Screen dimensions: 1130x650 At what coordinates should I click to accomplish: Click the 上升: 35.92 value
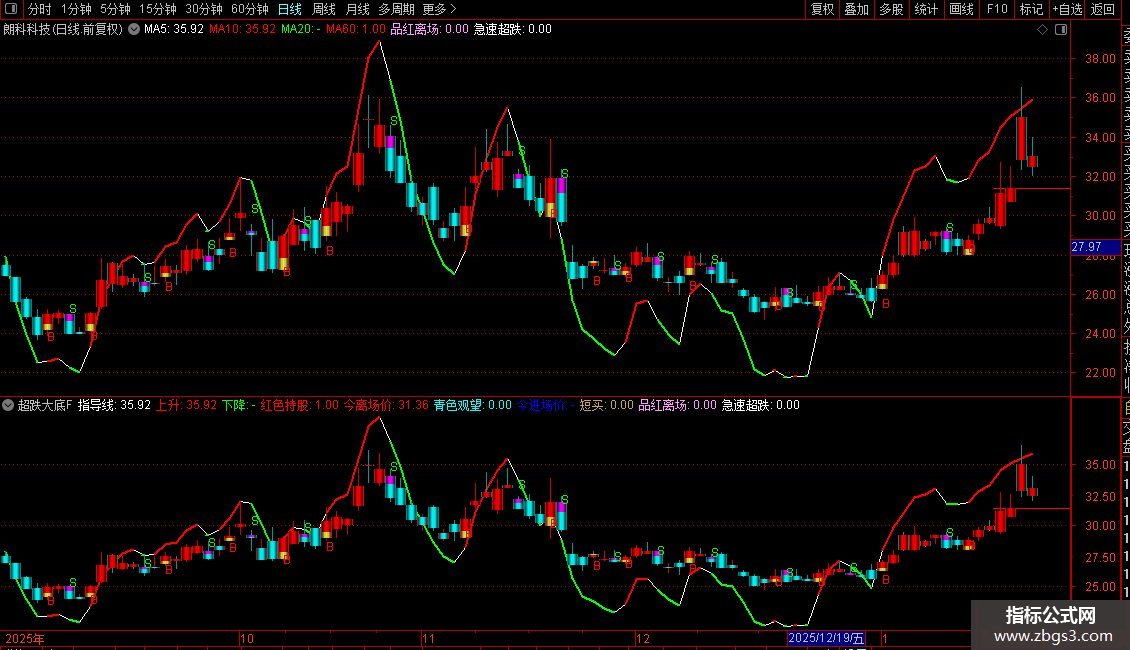187,405
